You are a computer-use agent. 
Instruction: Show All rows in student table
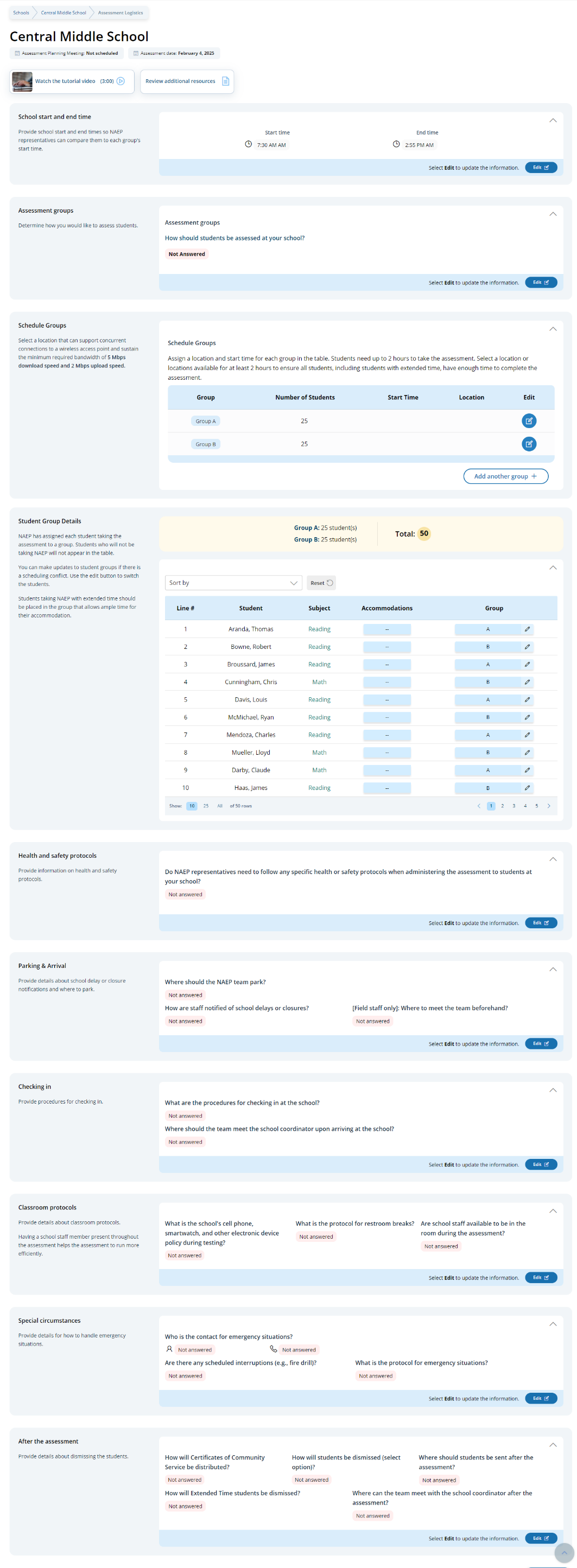220,805
